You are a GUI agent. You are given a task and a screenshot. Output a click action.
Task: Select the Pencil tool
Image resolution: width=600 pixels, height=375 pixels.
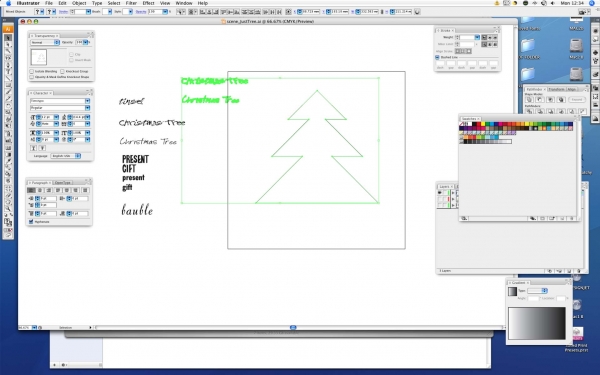pyautogui.click(x=8, y=99)
